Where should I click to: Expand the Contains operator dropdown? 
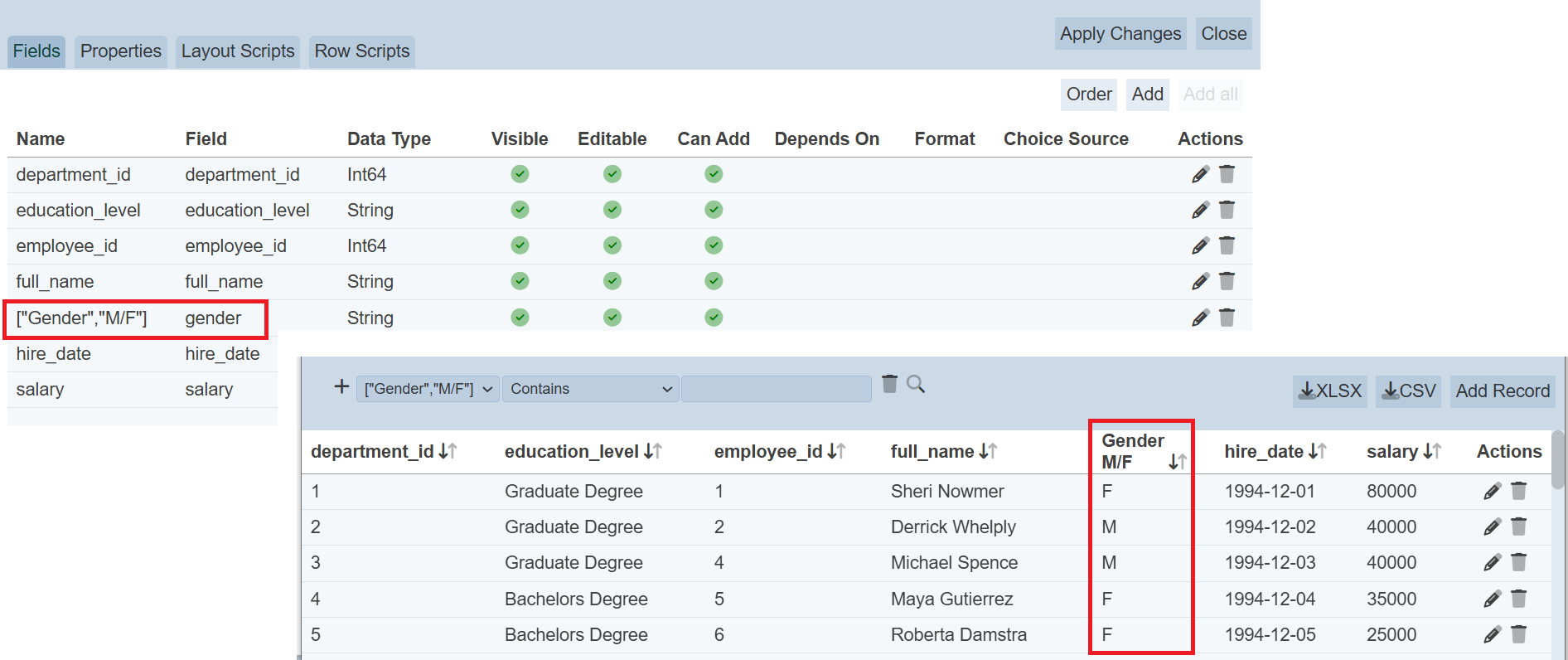point(590,389)
